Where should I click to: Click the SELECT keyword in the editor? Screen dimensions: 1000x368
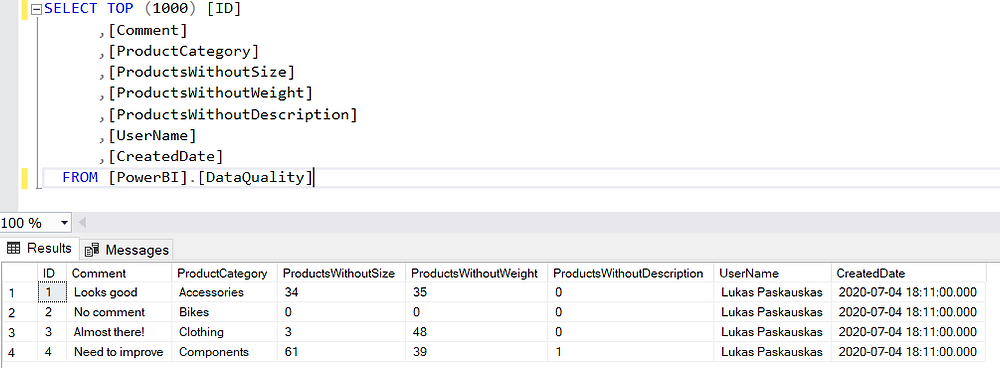pos(71,9)
